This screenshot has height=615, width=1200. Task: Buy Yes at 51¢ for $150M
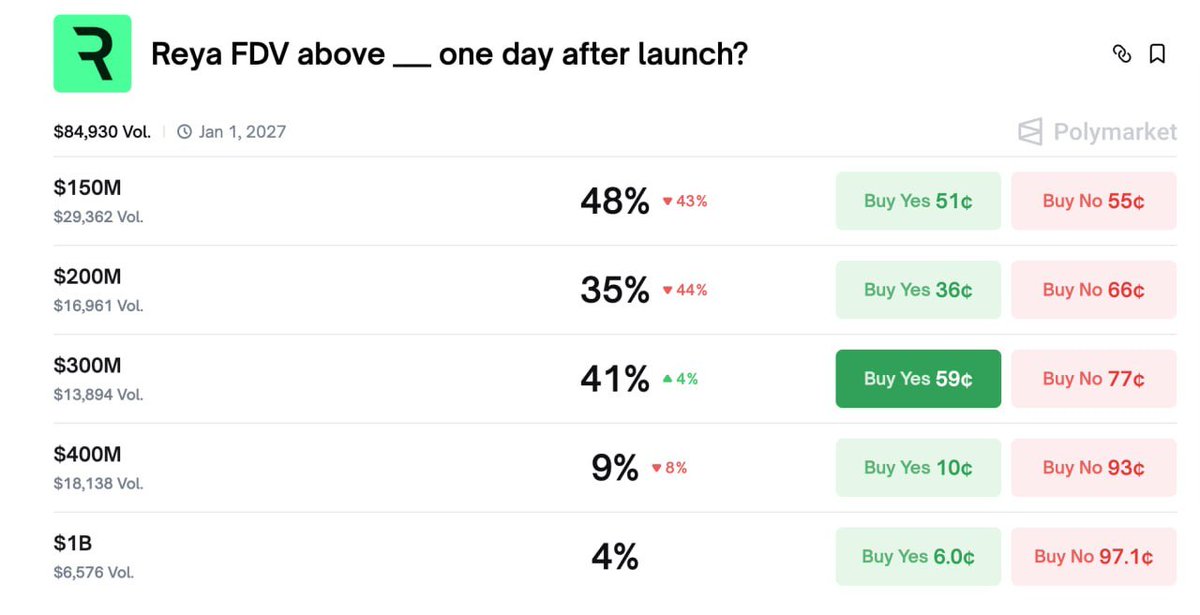pos(917,201)
